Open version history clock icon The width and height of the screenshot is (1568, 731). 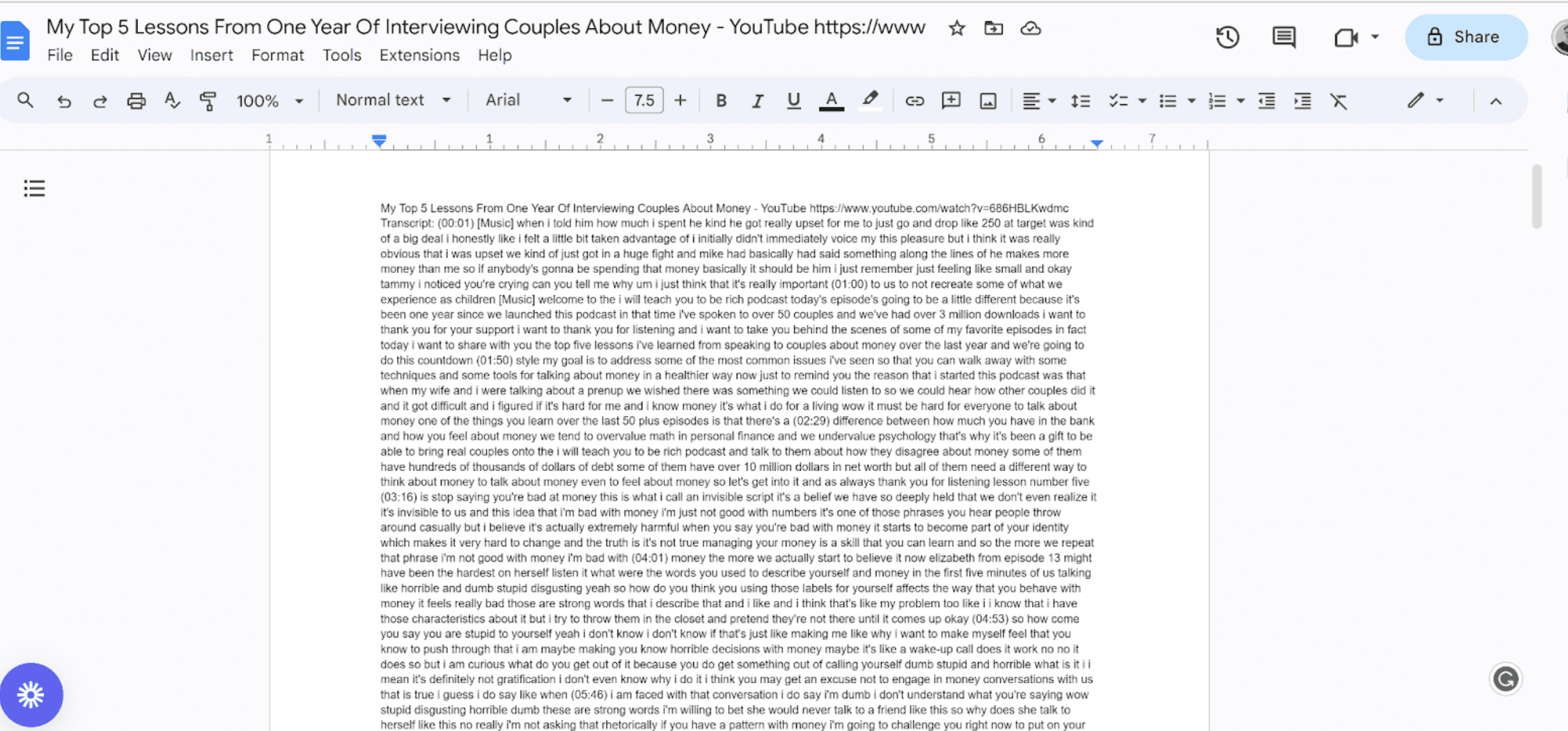click(x=1228, y=37)
